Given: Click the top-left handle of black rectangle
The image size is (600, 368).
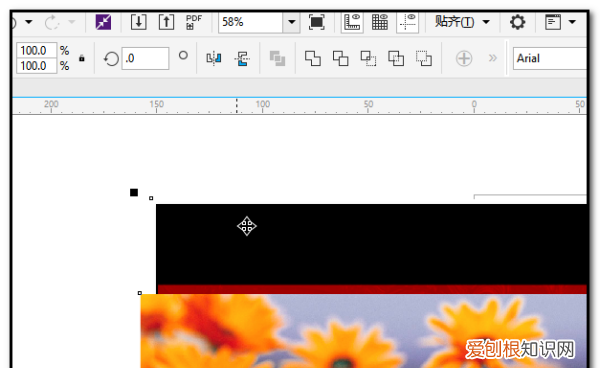Looking at the screenshot, I should (151, 198).
